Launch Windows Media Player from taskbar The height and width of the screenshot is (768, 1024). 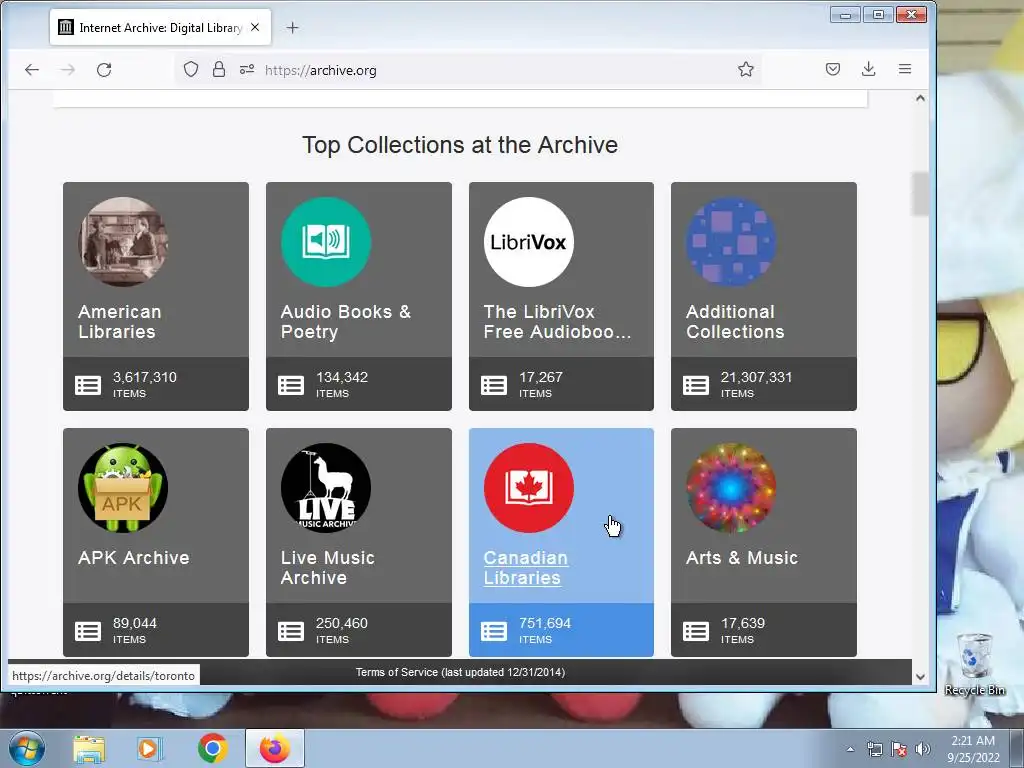[x=149, y=749]
